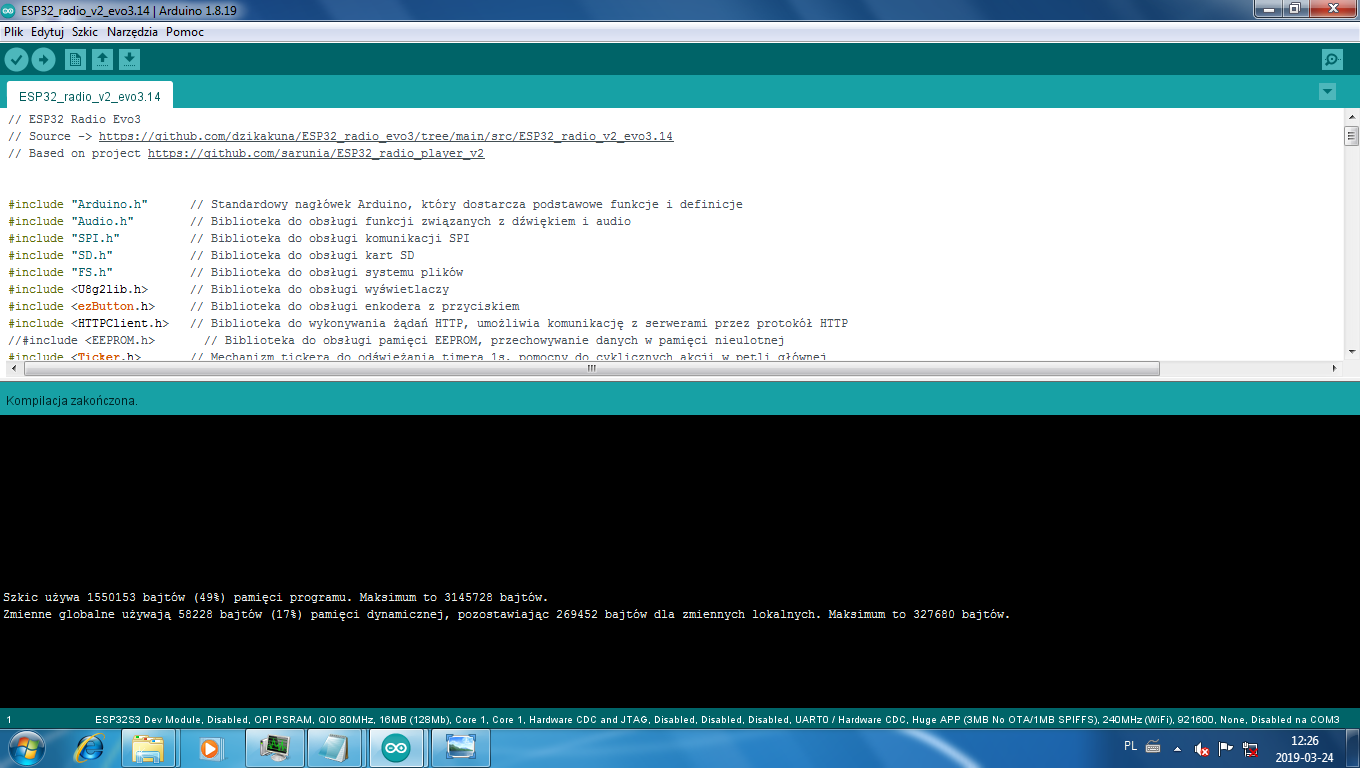1360x768 pixels.
Task: Open a sketch with the Open icon
Action: 102,59
